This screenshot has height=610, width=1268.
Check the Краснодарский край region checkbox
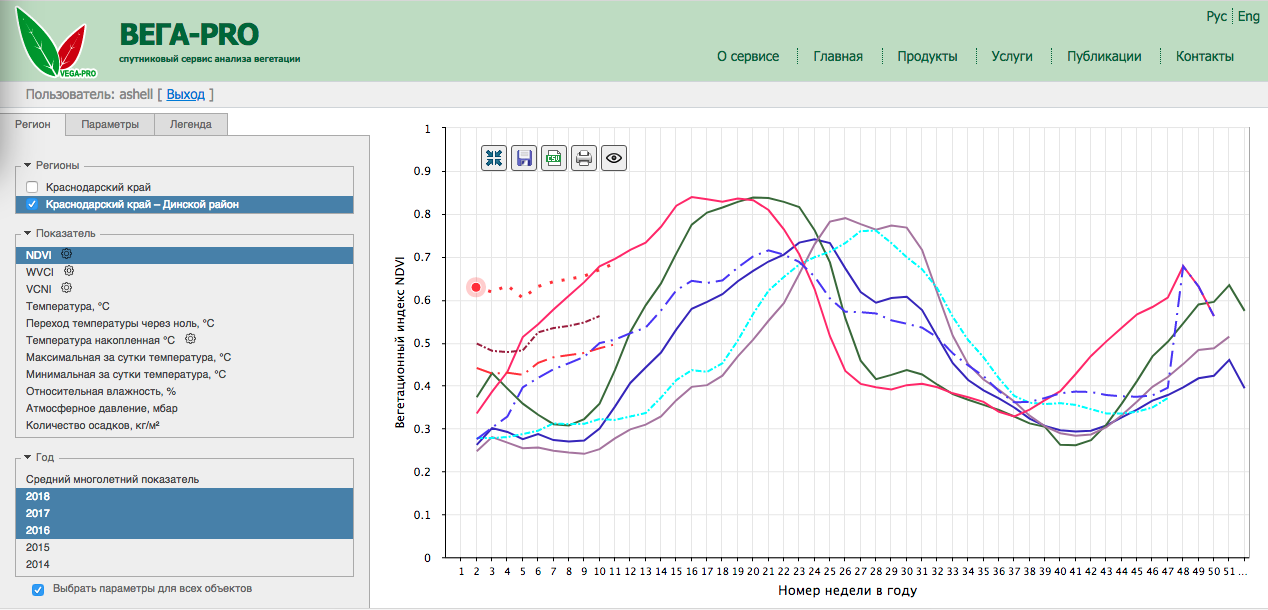pos(32,187)
